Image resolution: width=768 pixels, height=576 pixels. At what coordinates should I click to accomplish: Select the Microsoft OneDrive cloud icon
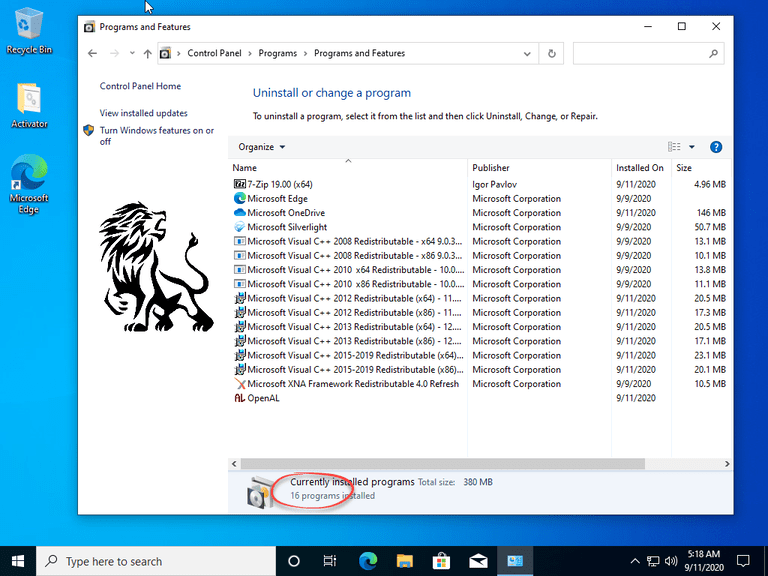[x=240, y=213]
